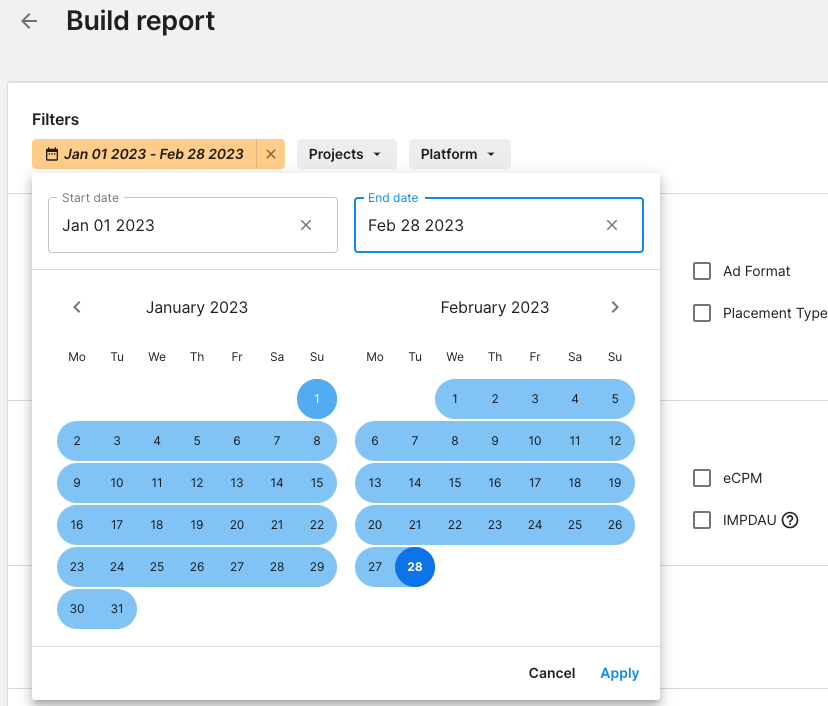Tick the eCPM metric checkbox
Viewport: 828px width, 706px height.
[x=702, y=478]
